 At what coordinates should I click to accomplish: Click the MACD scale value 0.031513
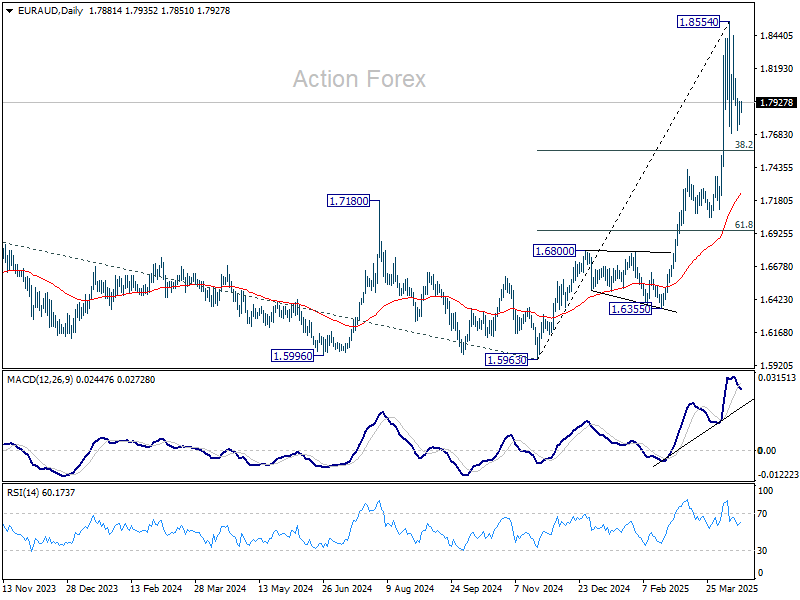point(777,378)
